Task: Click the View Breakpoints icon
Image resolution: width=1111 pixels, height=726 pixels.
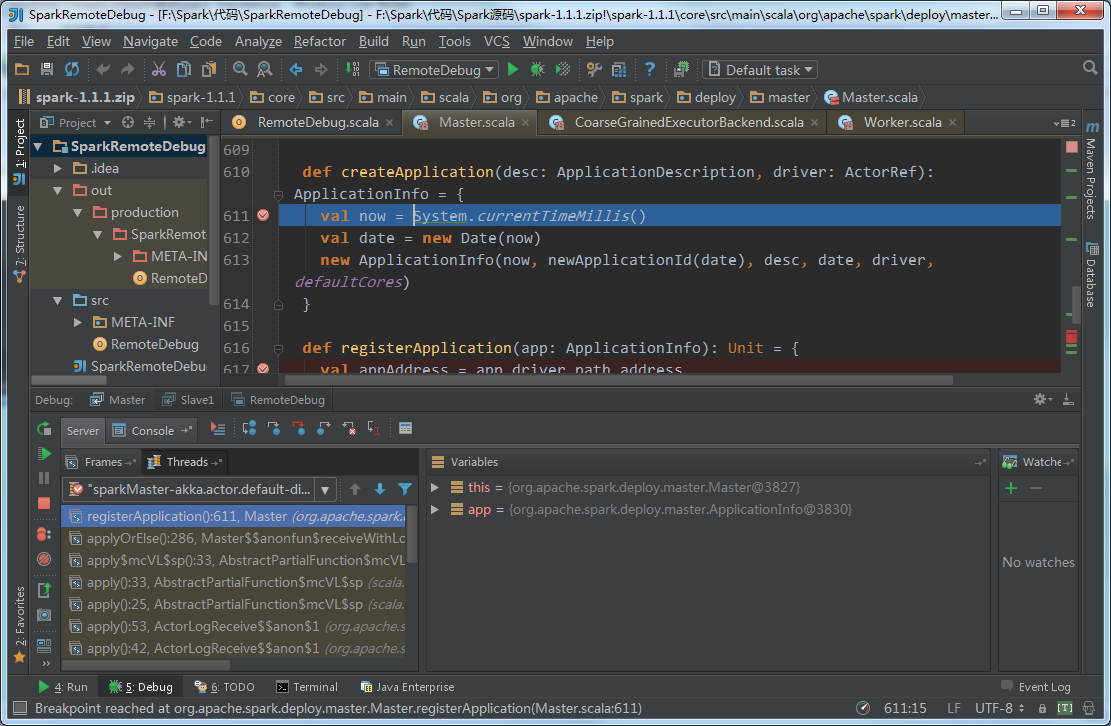Action: (44, 534)
